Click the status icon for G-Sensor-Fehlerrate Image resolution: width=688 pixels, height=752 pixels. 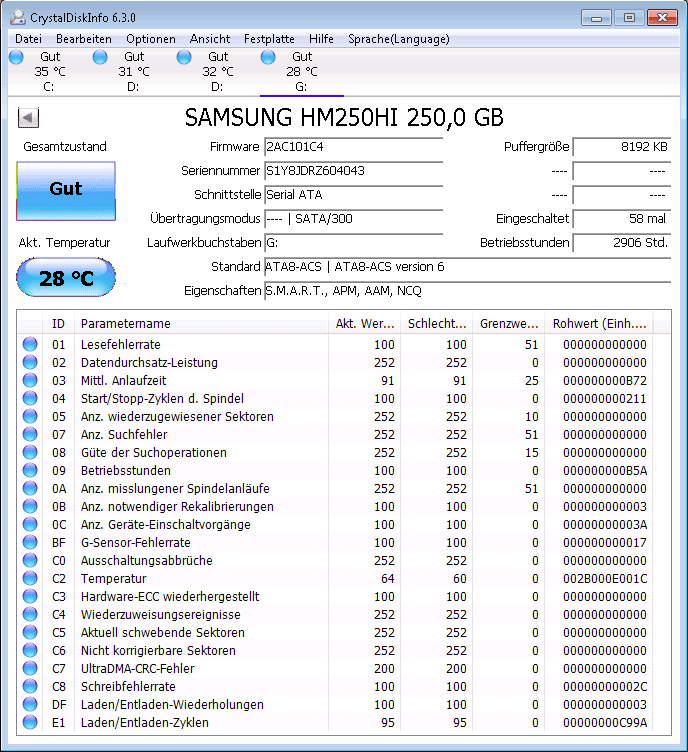(30, 542)
